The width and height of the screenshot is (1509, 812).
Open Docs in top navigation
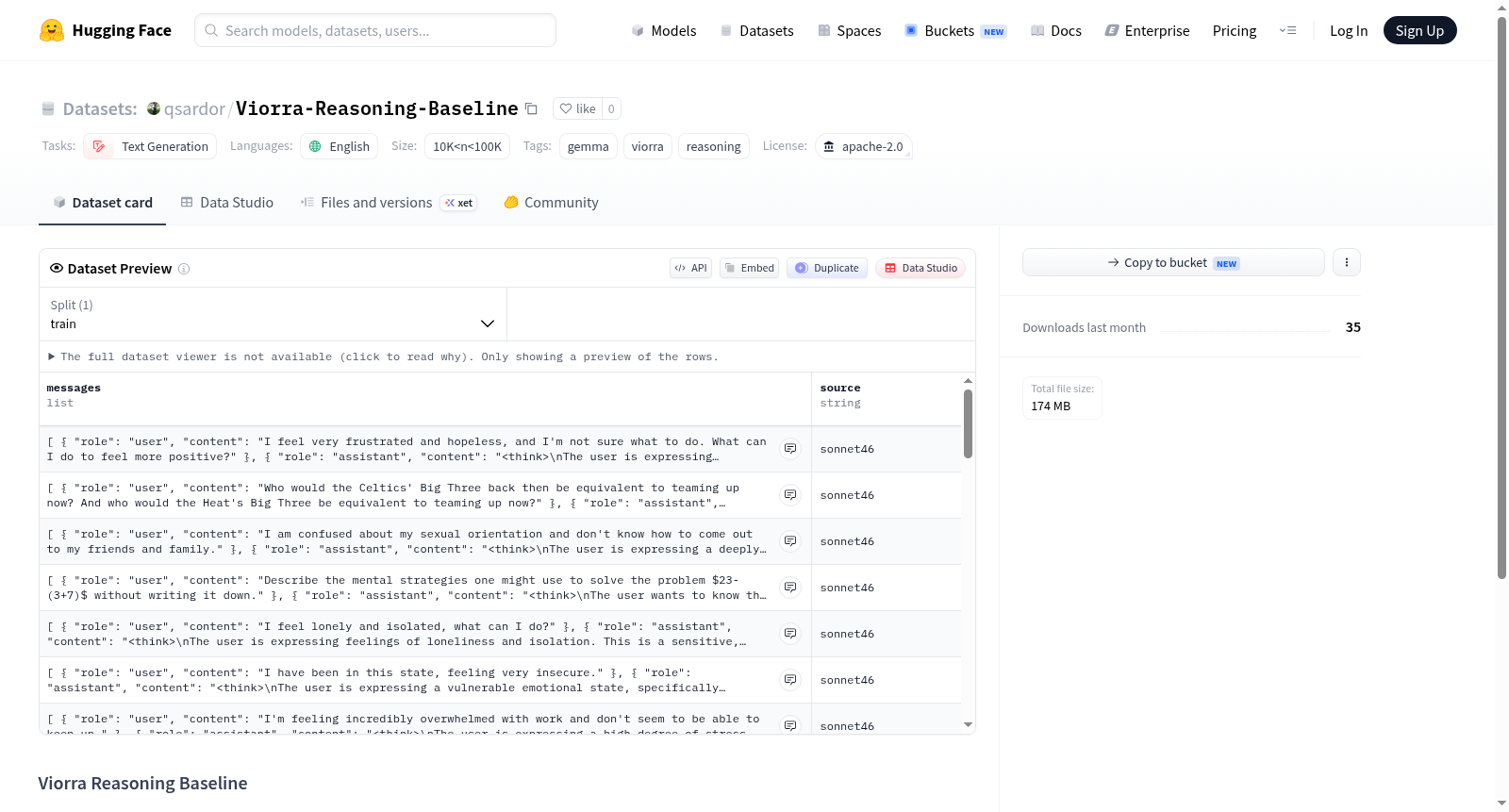coord(1056,30)
